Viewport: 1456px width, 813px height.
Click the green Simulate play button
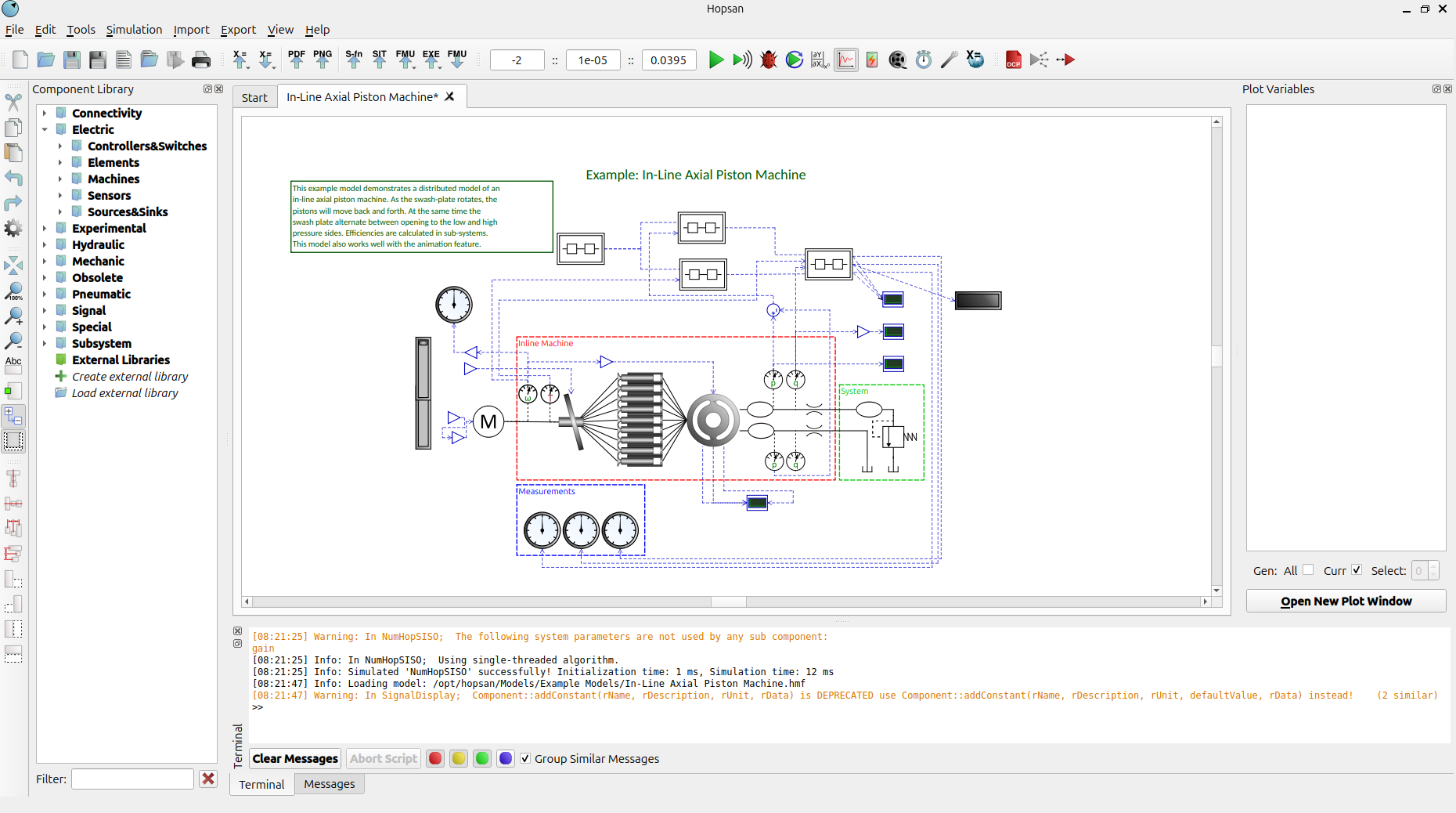click(x=715, y=60)
